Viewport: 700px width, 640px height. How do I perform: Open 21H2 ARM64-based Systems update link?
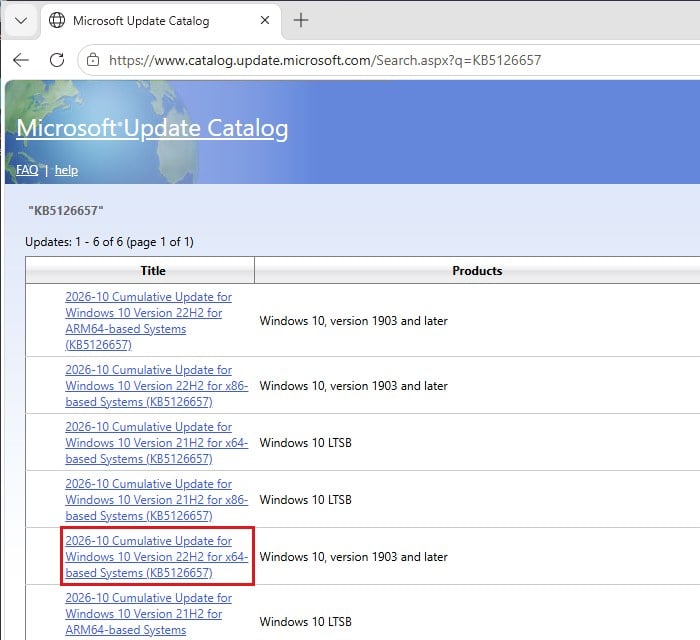148,614
